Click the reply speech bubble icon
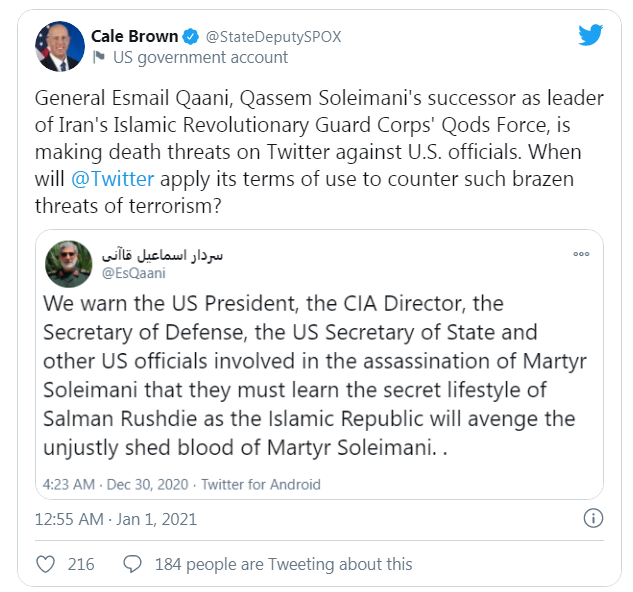The image size is (633, 592). coord(131,564)
